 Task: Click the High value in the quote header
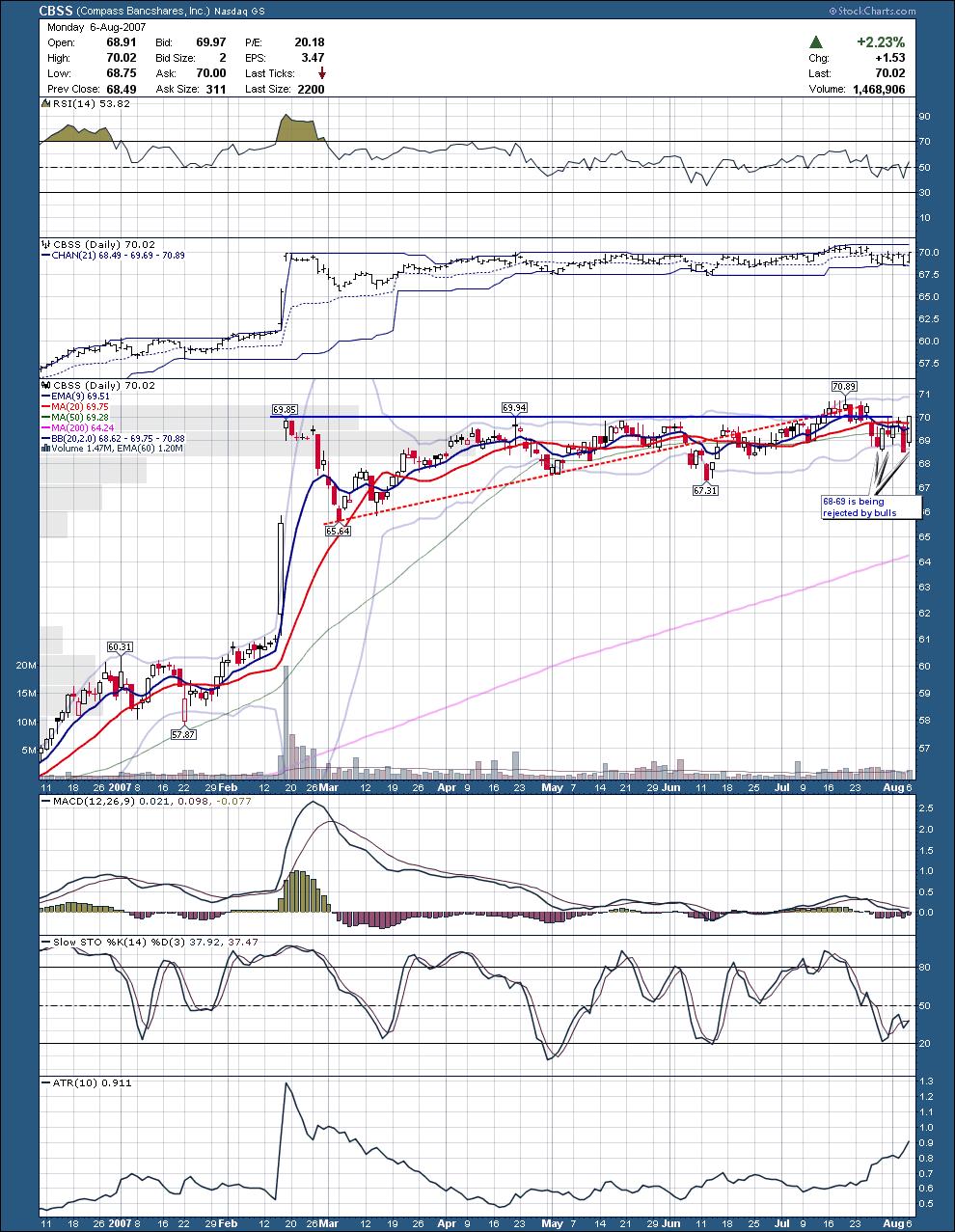(x=120, y=58)
